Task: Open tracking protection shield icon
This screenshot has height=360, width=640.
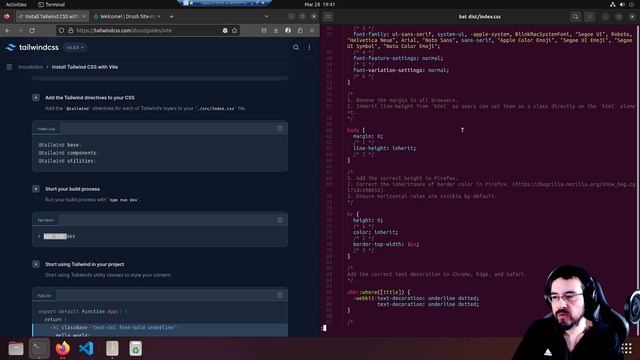Action: 61,31
